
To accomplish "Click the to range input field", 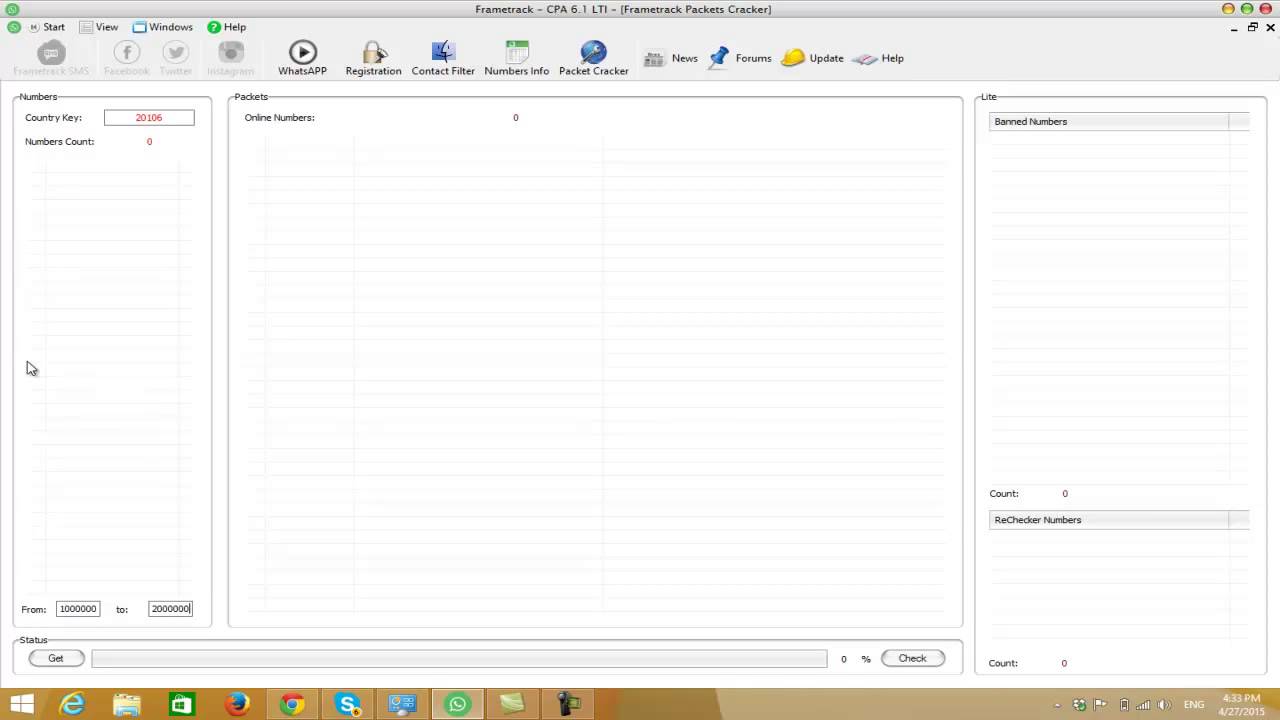I will pyautogui.click(x=170, y=608).
